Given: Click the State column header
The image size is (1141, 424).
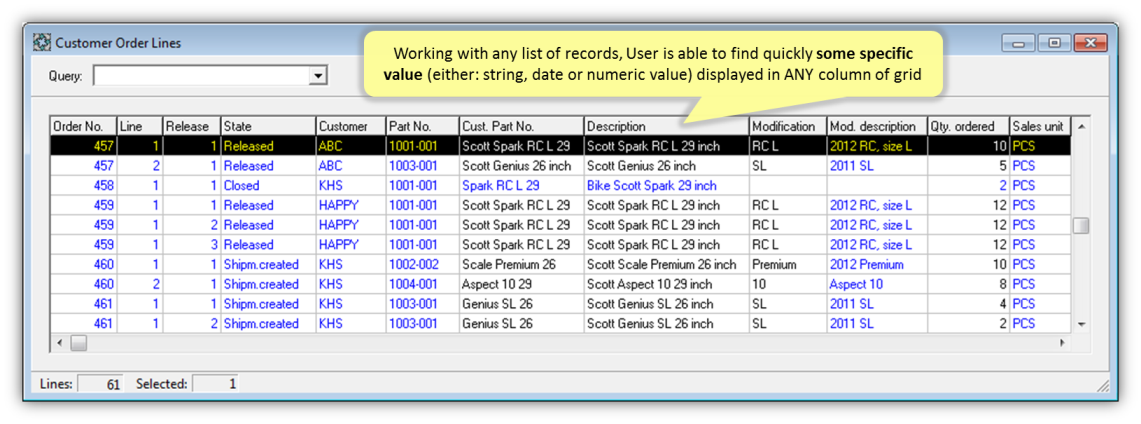Looking at the screenshot, I should [266, 127].
